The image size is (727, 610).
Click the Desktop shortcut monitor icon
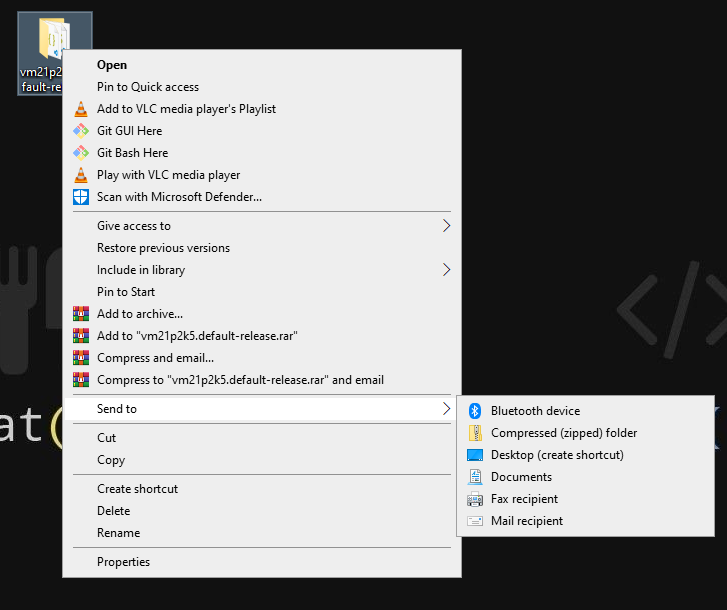pyautogui.click(x=475, y=455)
